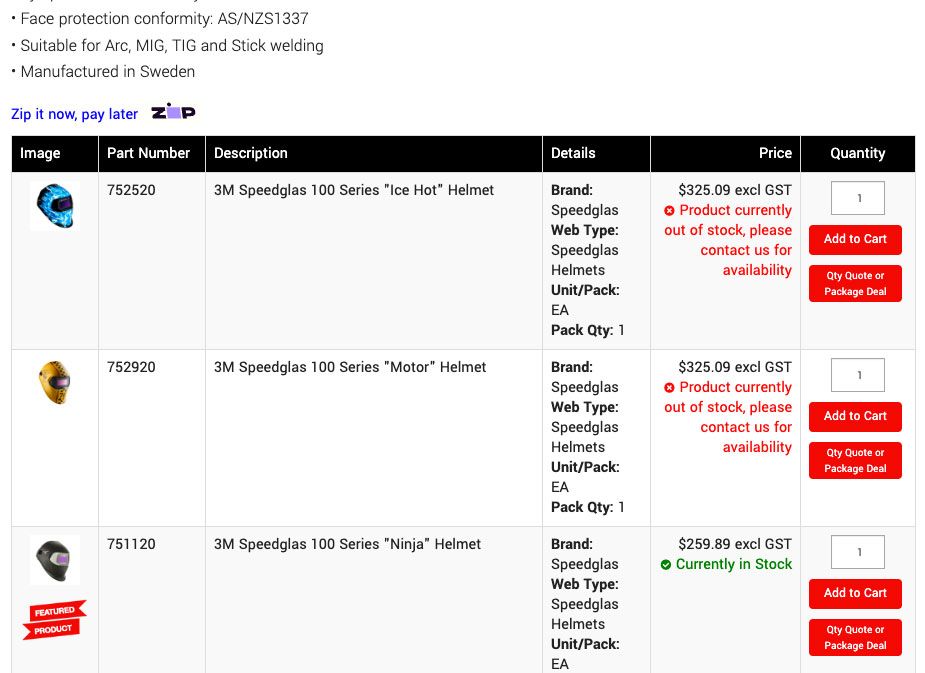The image size is (925, 673).
Task: Click the Featured Product ribbon badge
Action: 54,620
